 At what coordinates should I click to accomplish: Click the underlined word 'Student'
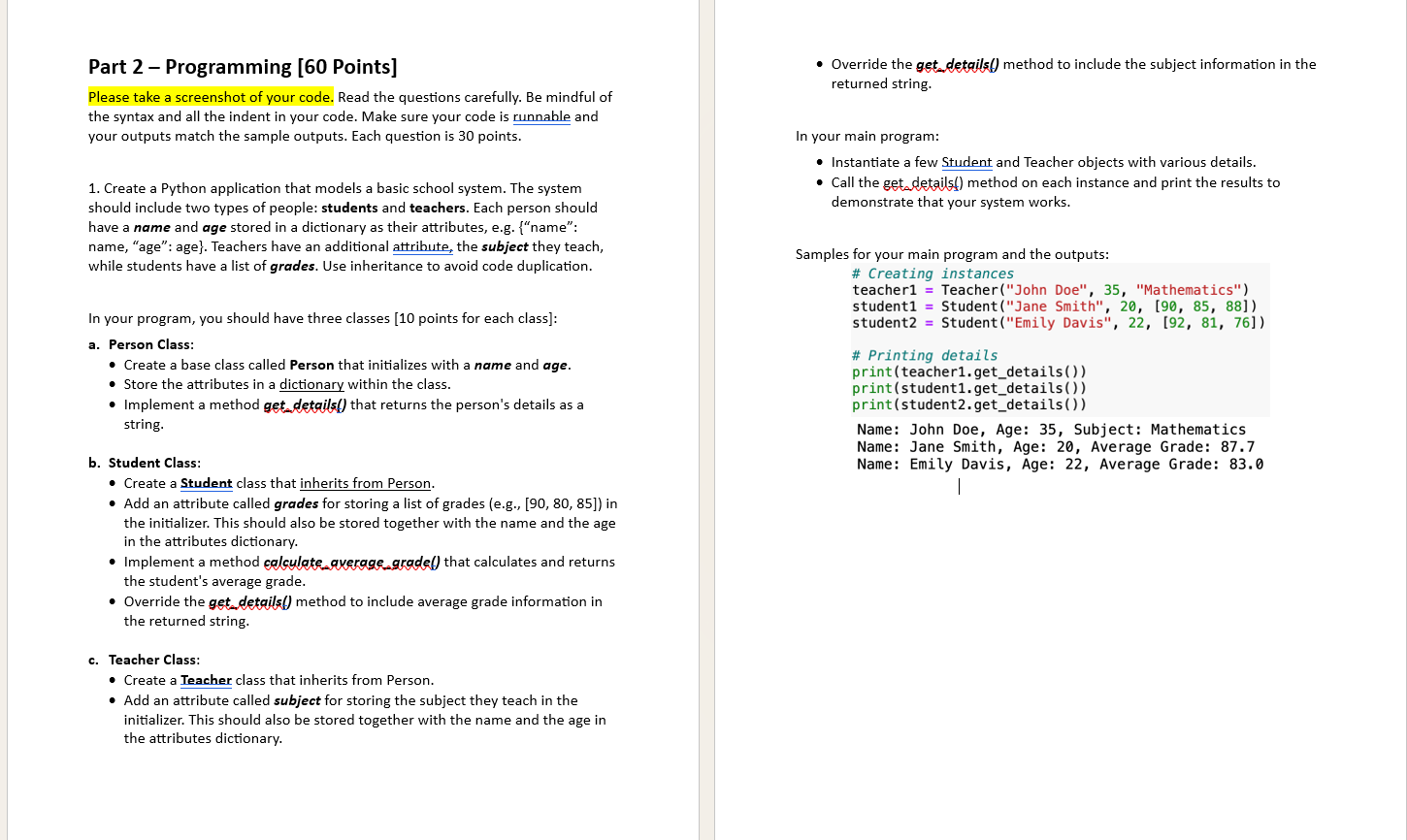(x=206, y=483)
